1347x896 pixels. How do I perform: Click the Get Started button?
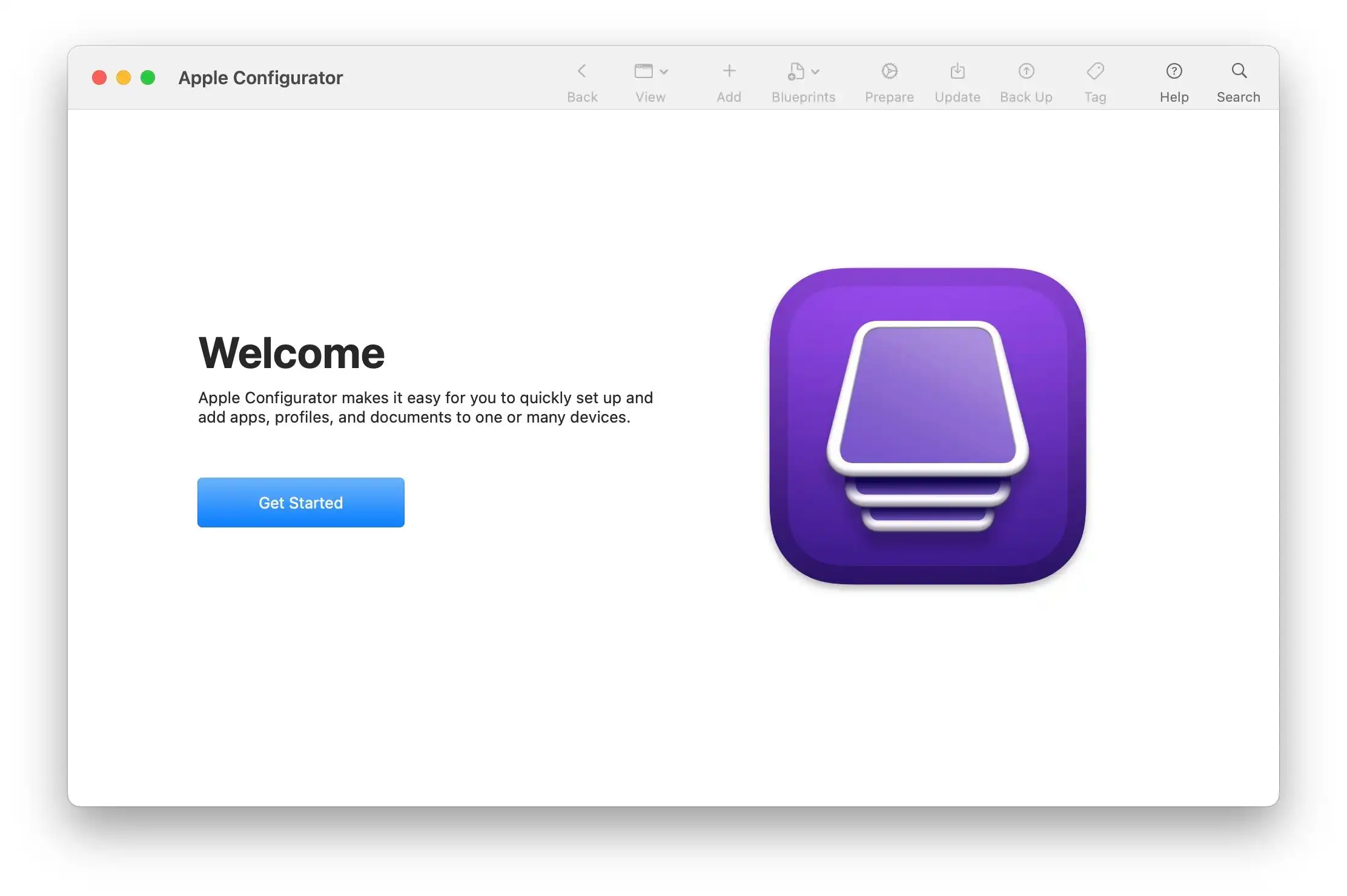pos(301,502)
